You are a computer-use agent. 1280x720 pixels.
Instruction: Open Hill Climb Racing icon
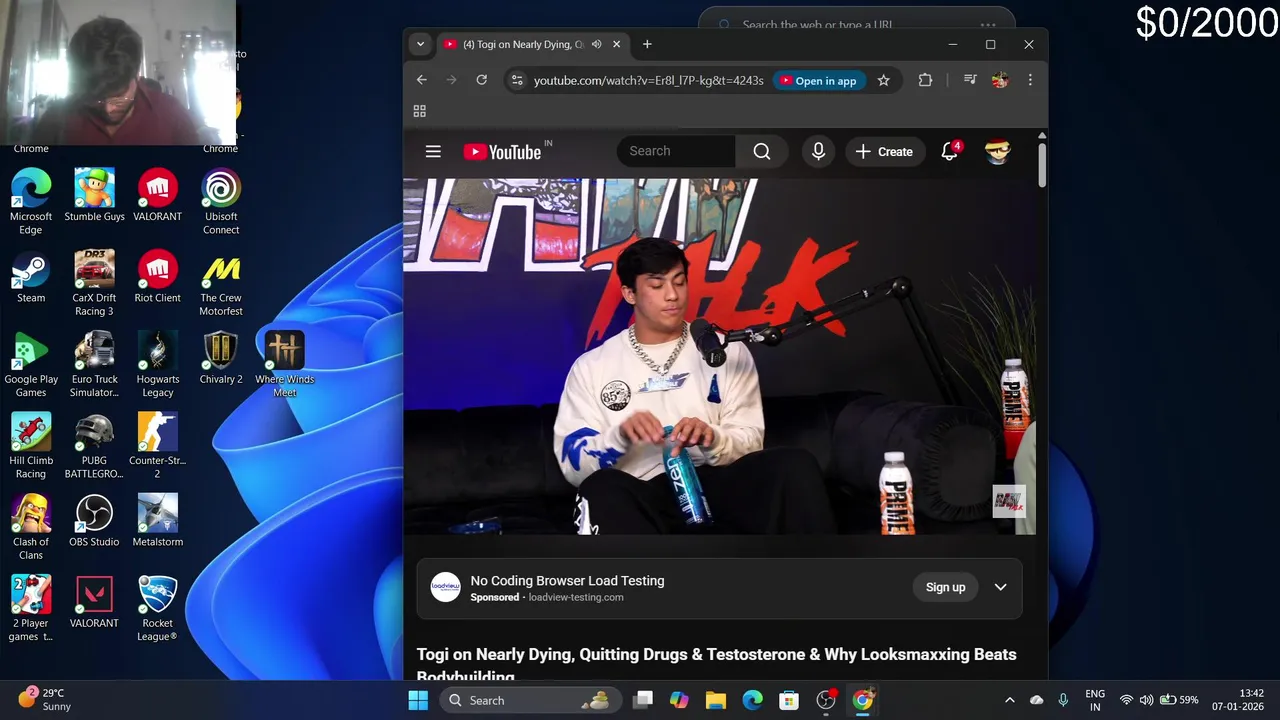(x=31, y=446)
